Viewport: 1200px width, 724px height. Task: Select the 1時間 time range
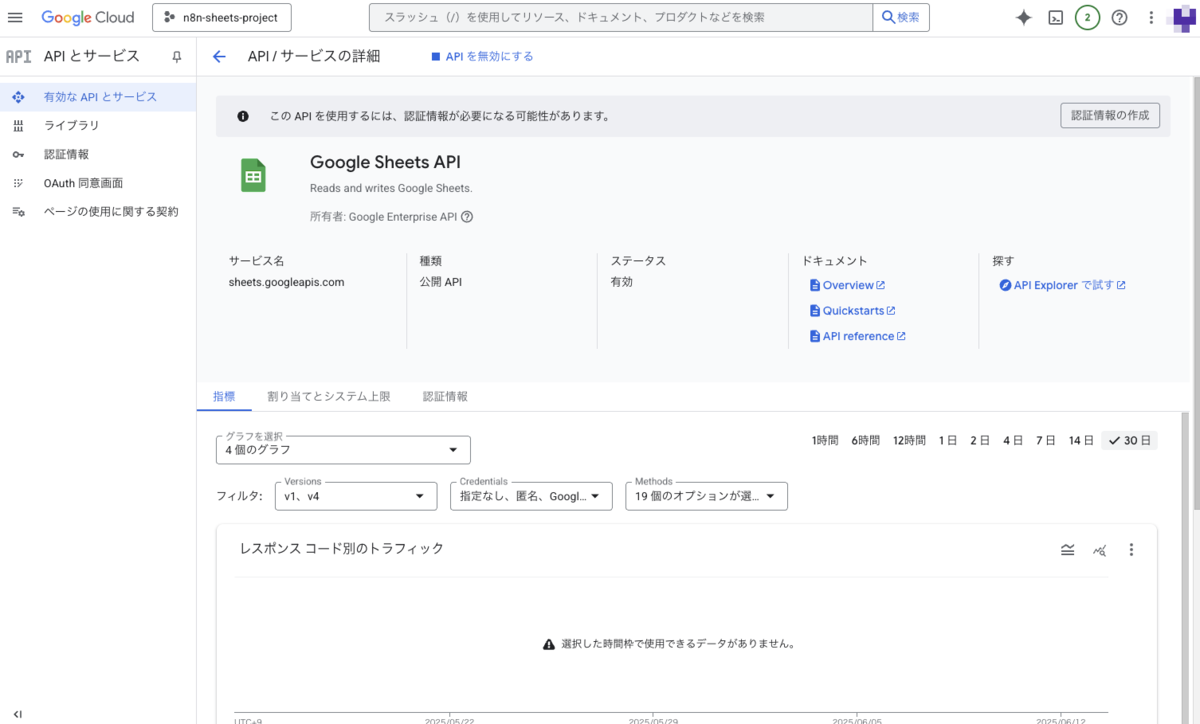click(825, 440)
